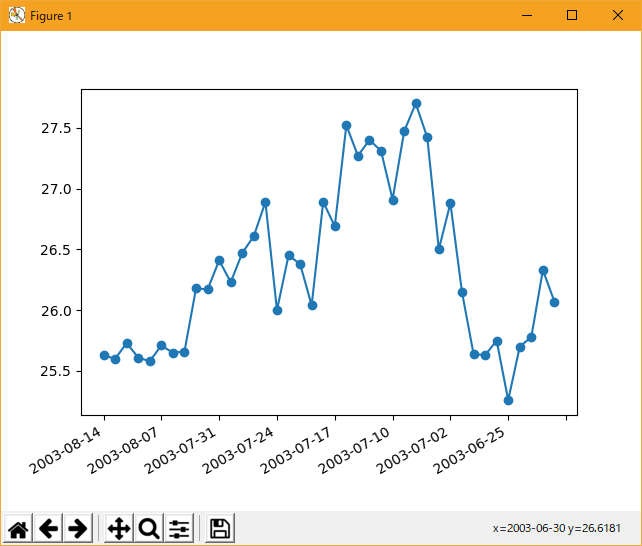Open Configure subplots sliders icon

tap(179, 529)
